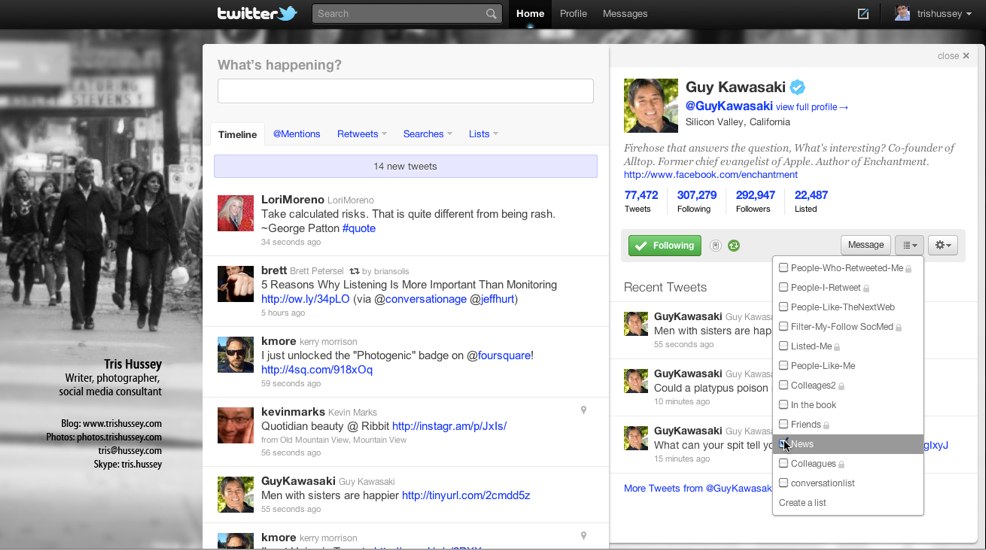Open the #quote hashtag link
The width and height of the screenshot is (986, 550).
[x=358, y=229]
